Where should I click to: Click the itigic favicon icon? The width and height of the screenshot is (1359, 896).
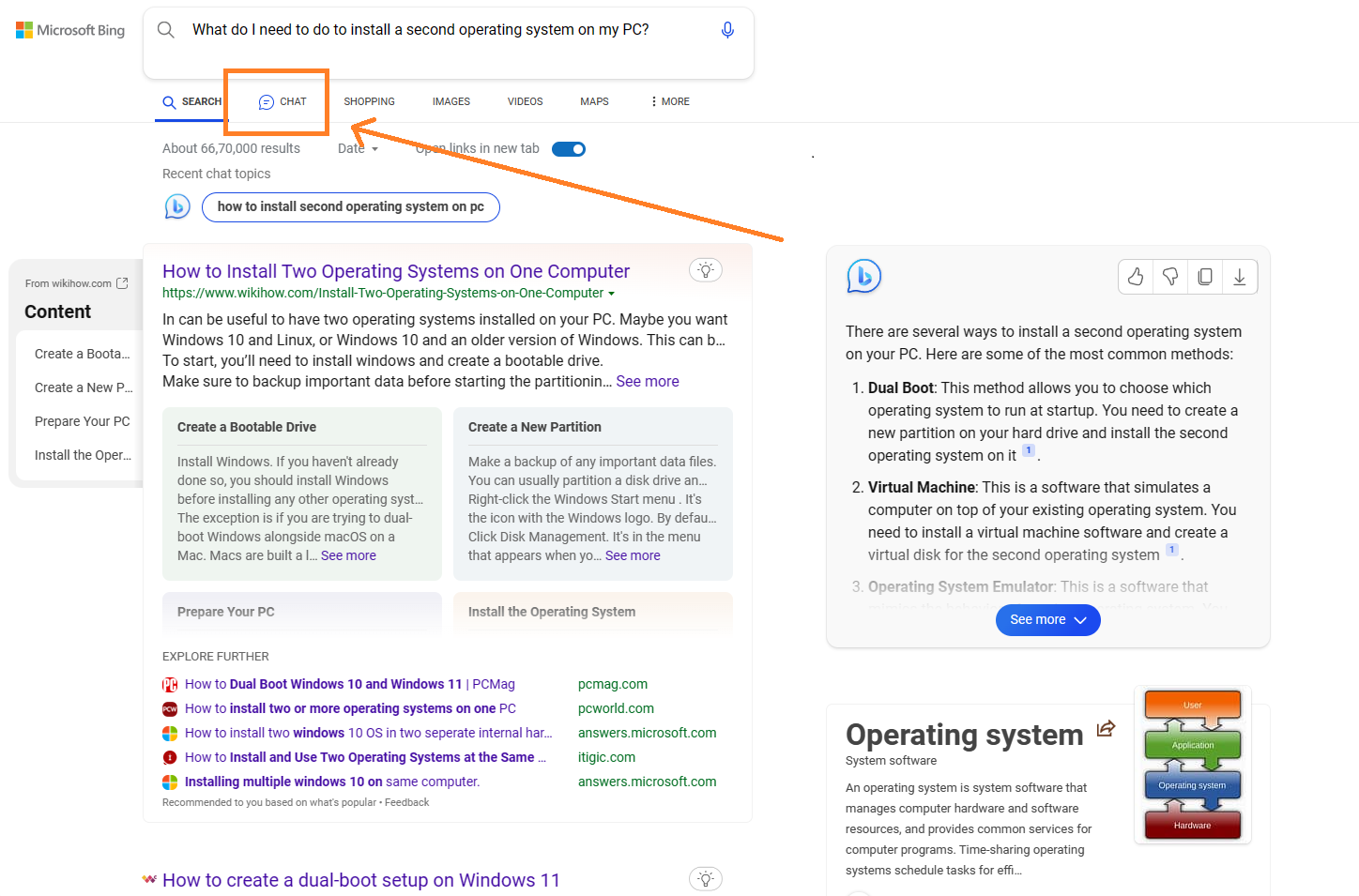tap(170, 758)
